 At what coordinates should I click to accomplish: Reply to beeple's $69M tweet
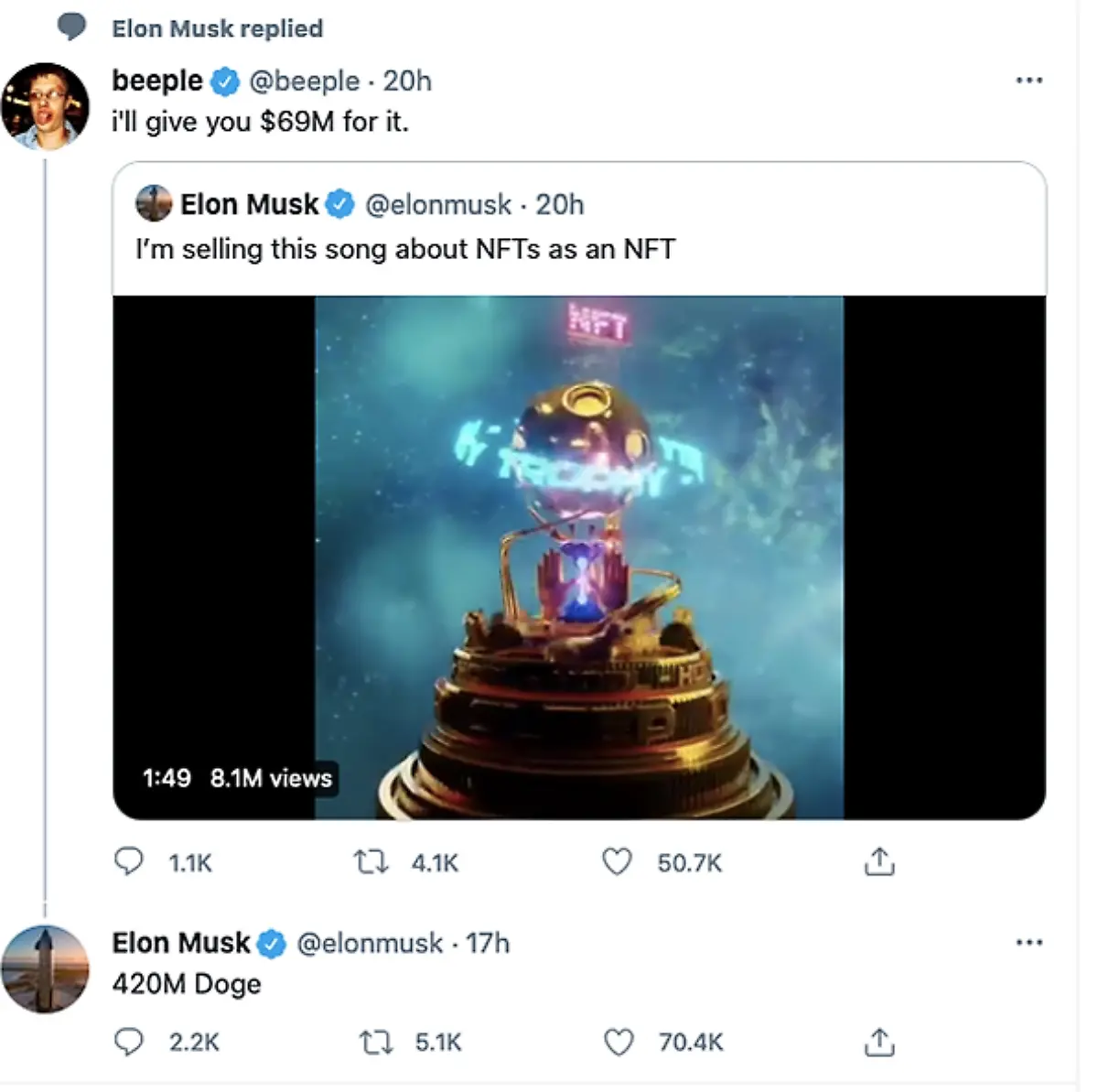click(x=129, y=861)
